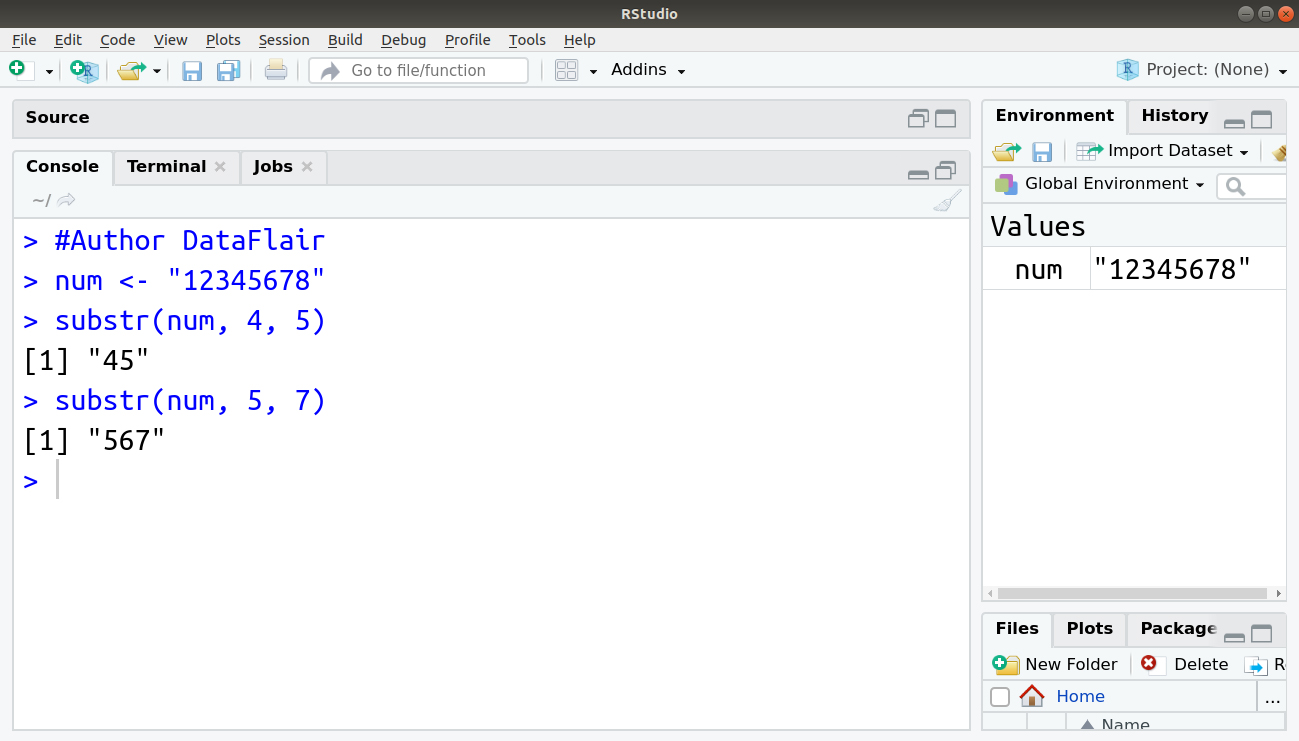
Task: Click the Delete button in the Files pane
Action: tap(1185, 665)
